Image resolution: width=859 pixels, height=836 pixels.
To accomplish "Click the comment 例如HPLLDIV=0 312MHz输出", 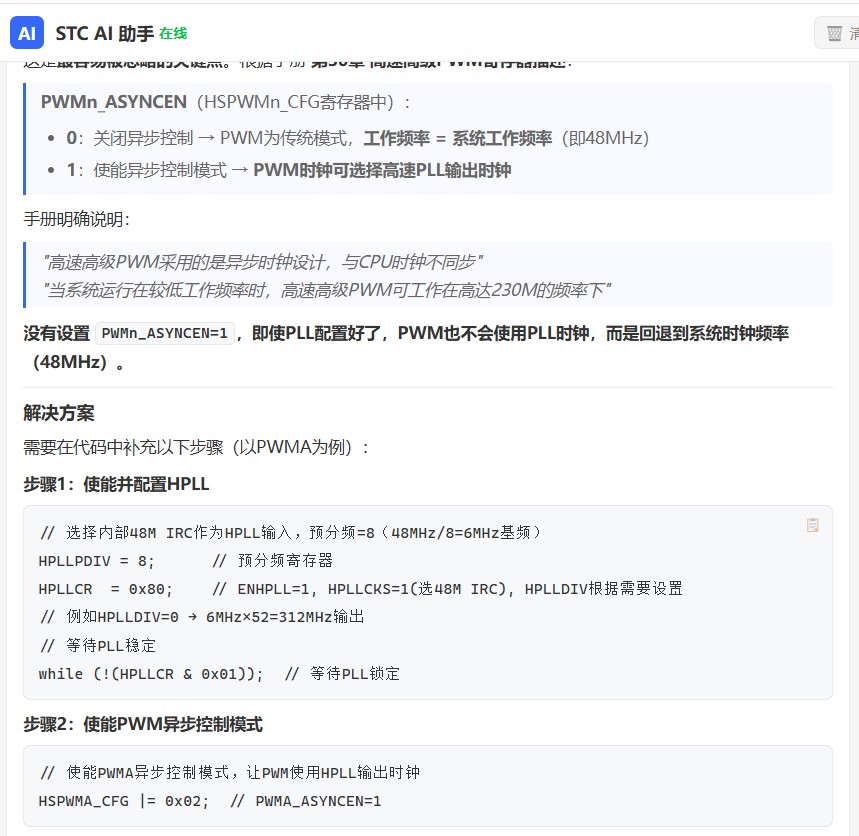I will 202,617.
